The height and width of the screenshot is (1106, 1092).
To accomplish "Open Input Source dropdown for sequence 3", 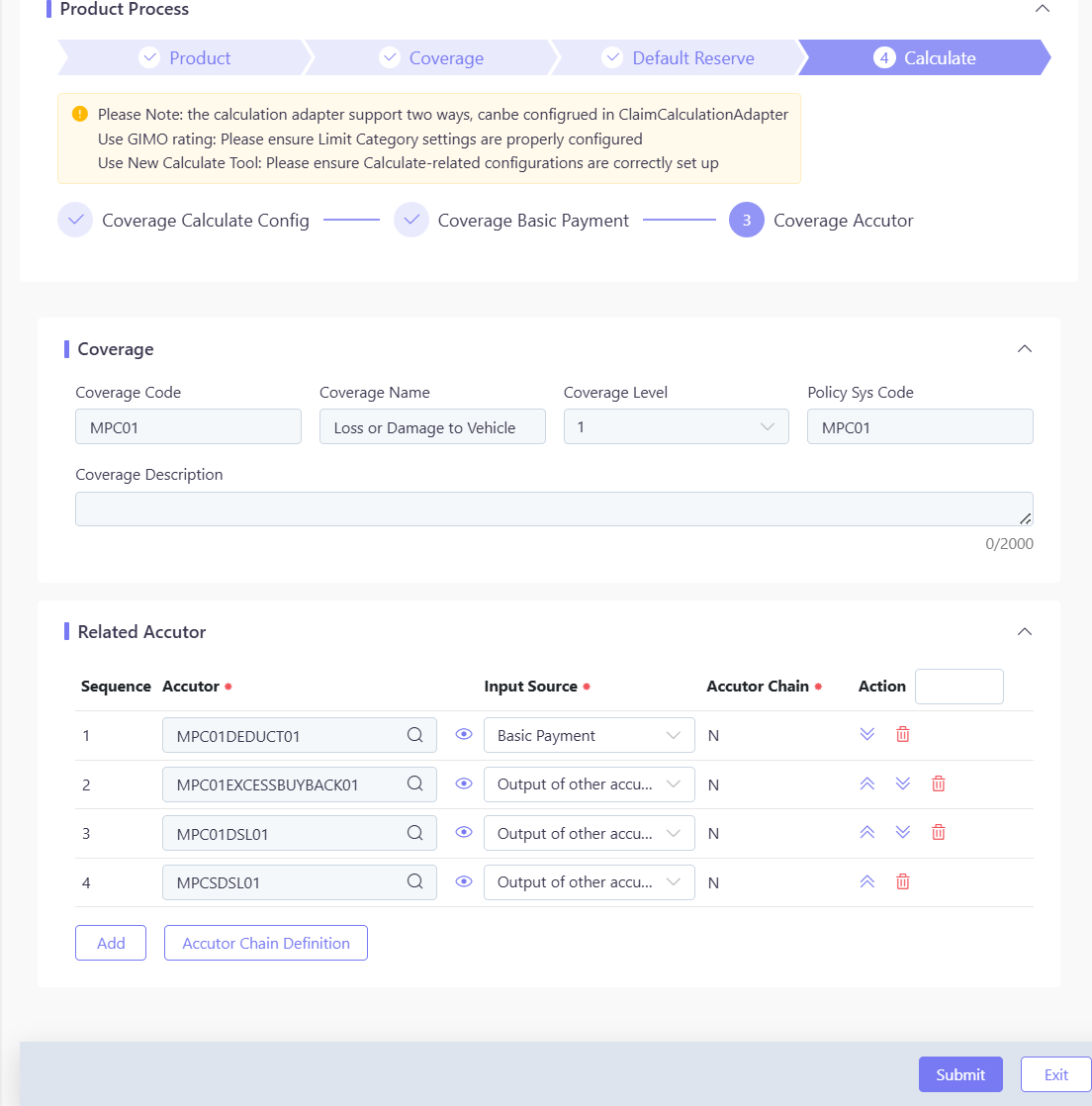I will [x=590, y=833].
